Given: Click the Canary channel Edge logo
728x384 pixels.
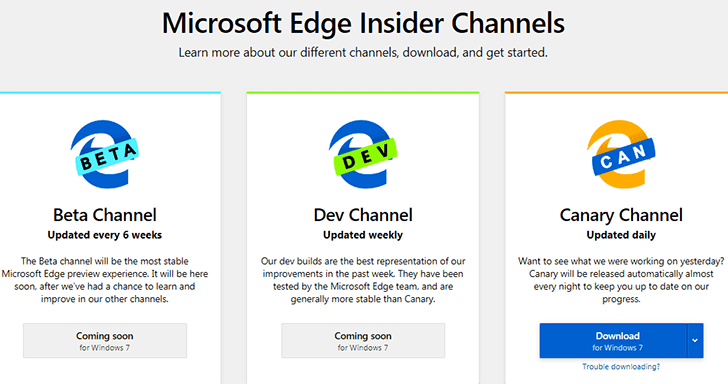Looking at the screenshot, I should (x=621, y=154).
